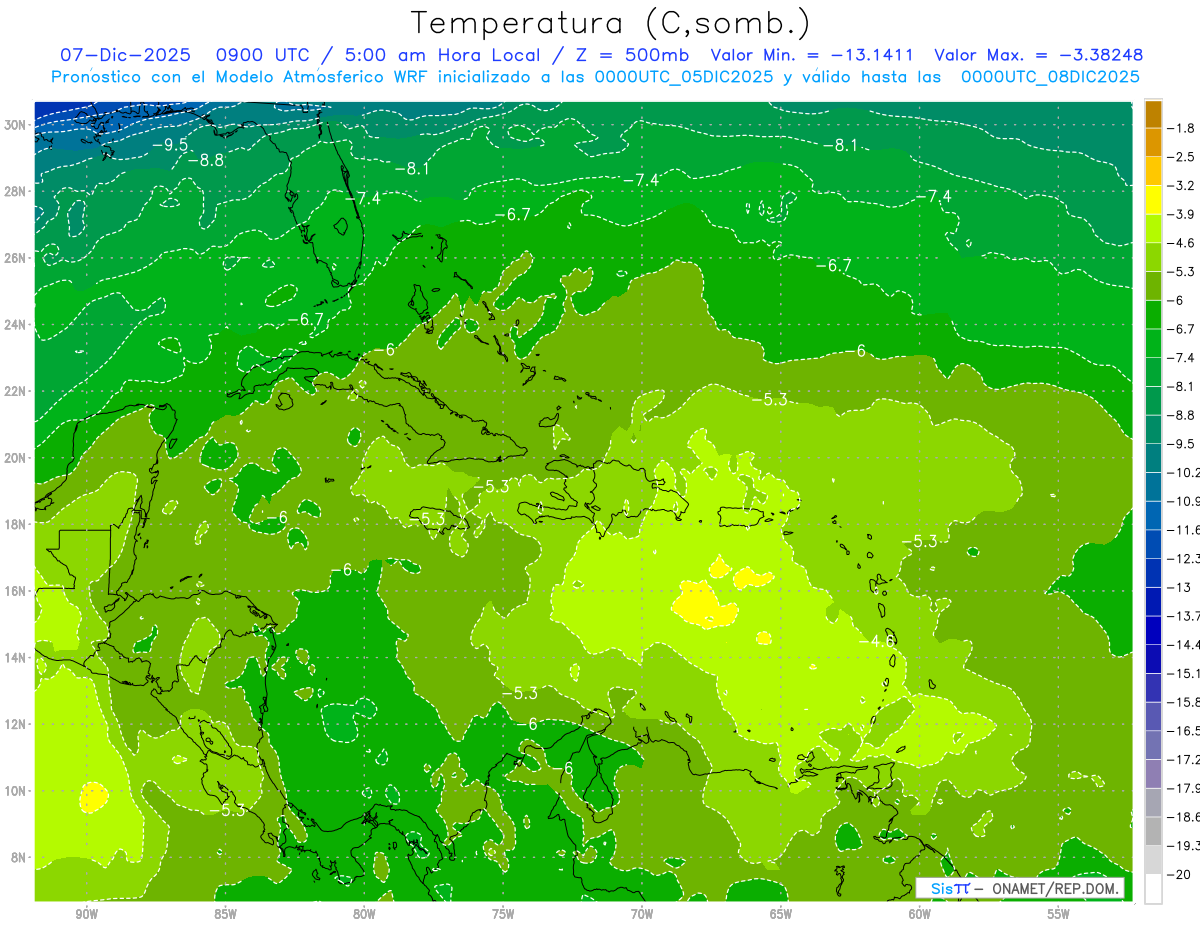The height and width of the screenshot is (927, 1200).
Task: Click the -11.6 color bar label
Action: coord(1184,529)
